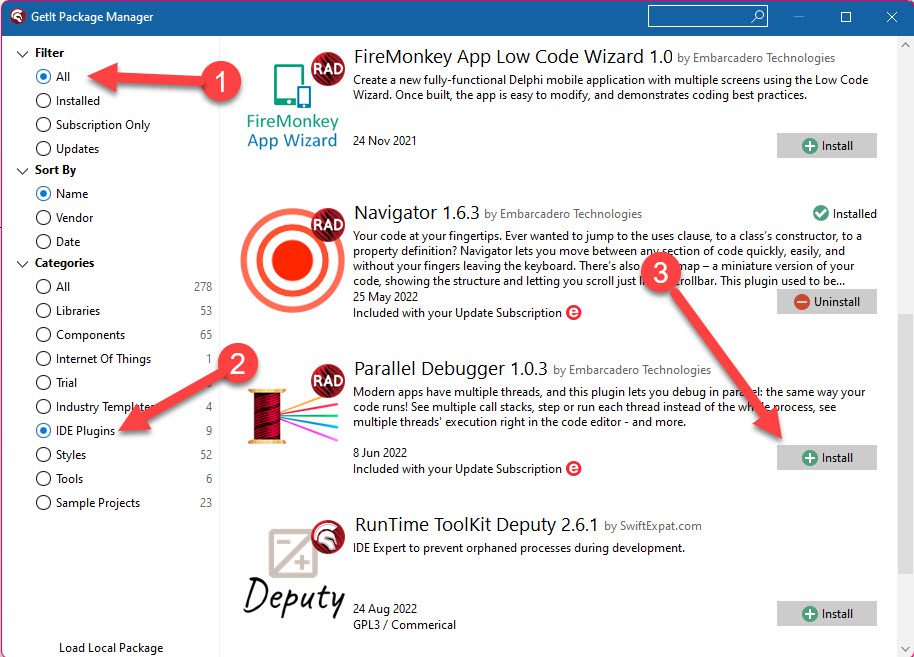Click the search magnifier icon
This screenshot has height=657, width=914.
(x=757, y=16)
